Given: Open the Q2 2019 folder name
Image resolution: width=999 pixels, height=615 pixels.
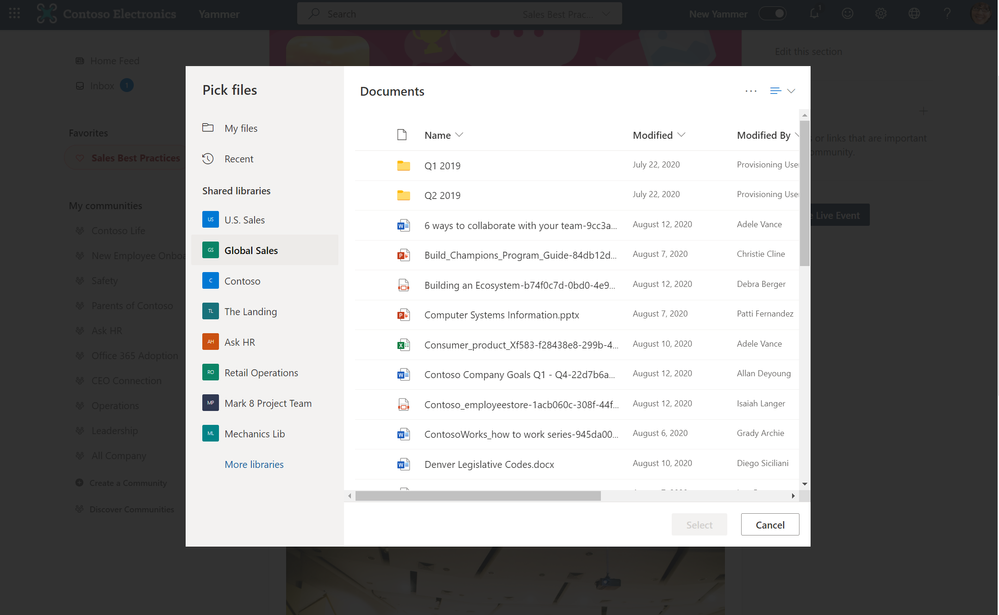Looking at the screenshot, I should point(442,196).
